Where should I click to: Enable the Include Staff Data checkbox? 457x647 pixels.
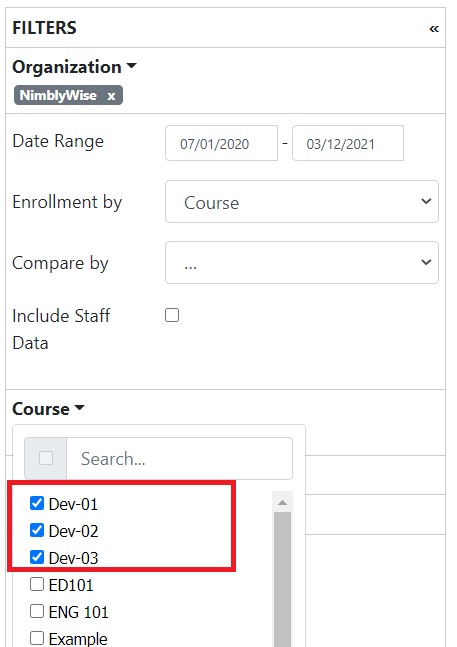[x=172, y=315]
